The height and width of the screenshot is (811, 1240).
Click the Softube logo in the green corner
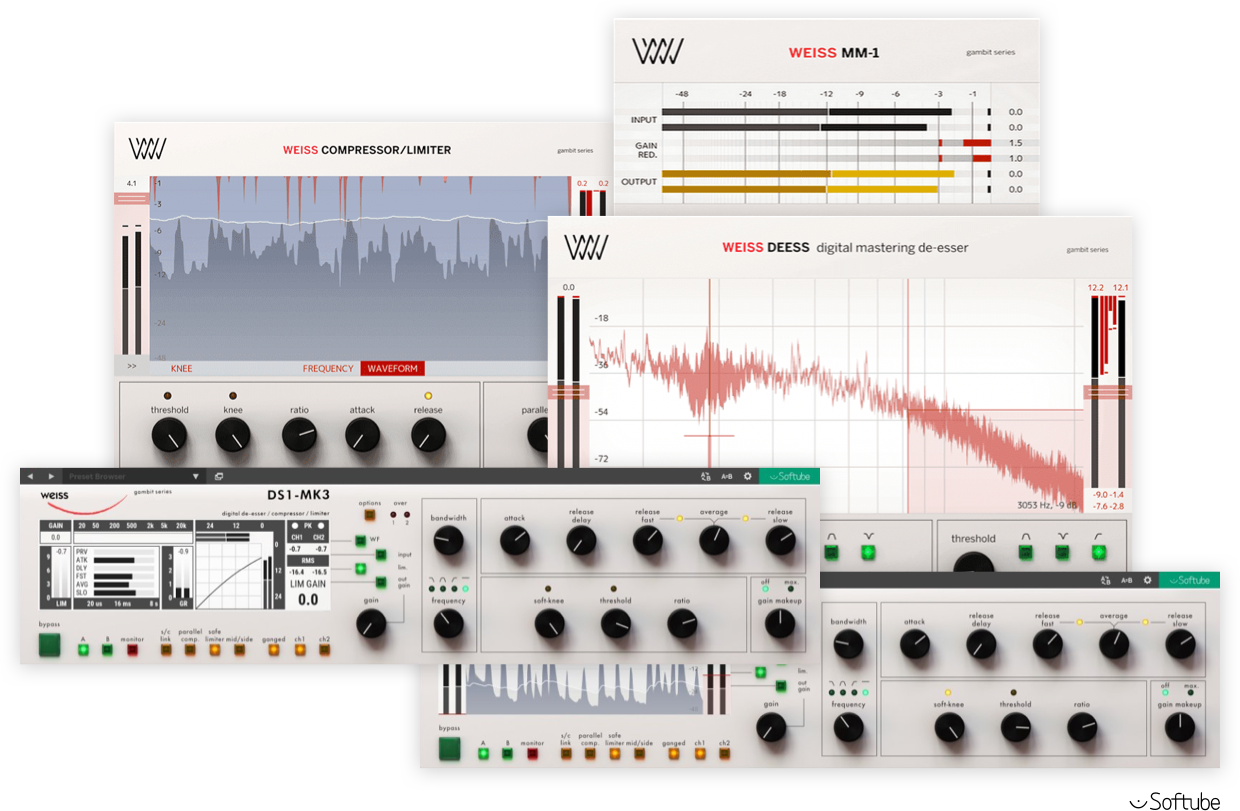(790, 477)
